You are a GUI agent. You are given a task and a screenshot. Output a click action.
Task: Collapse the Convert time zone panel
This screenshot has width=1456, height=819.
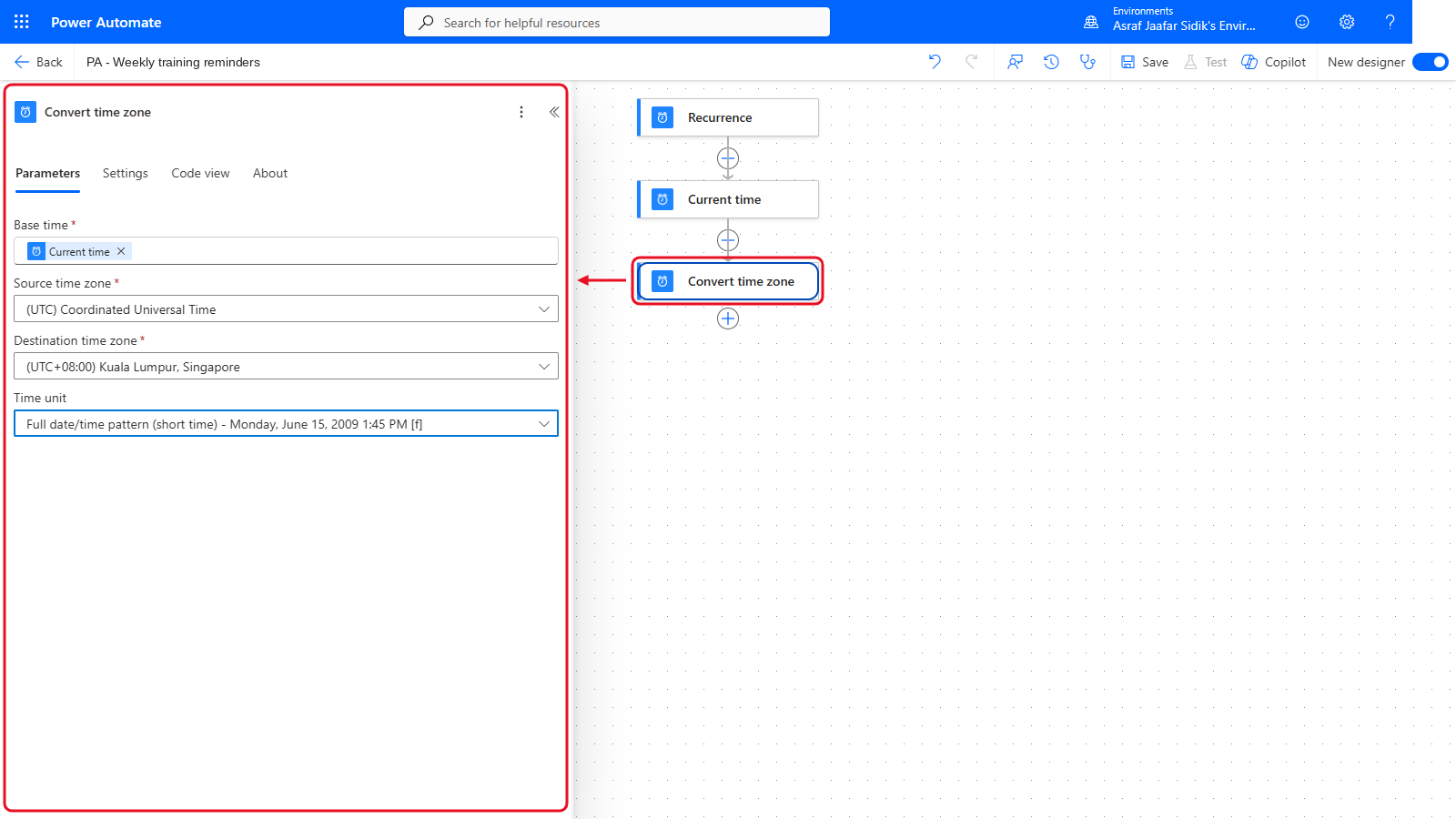(x=554, y=112)
